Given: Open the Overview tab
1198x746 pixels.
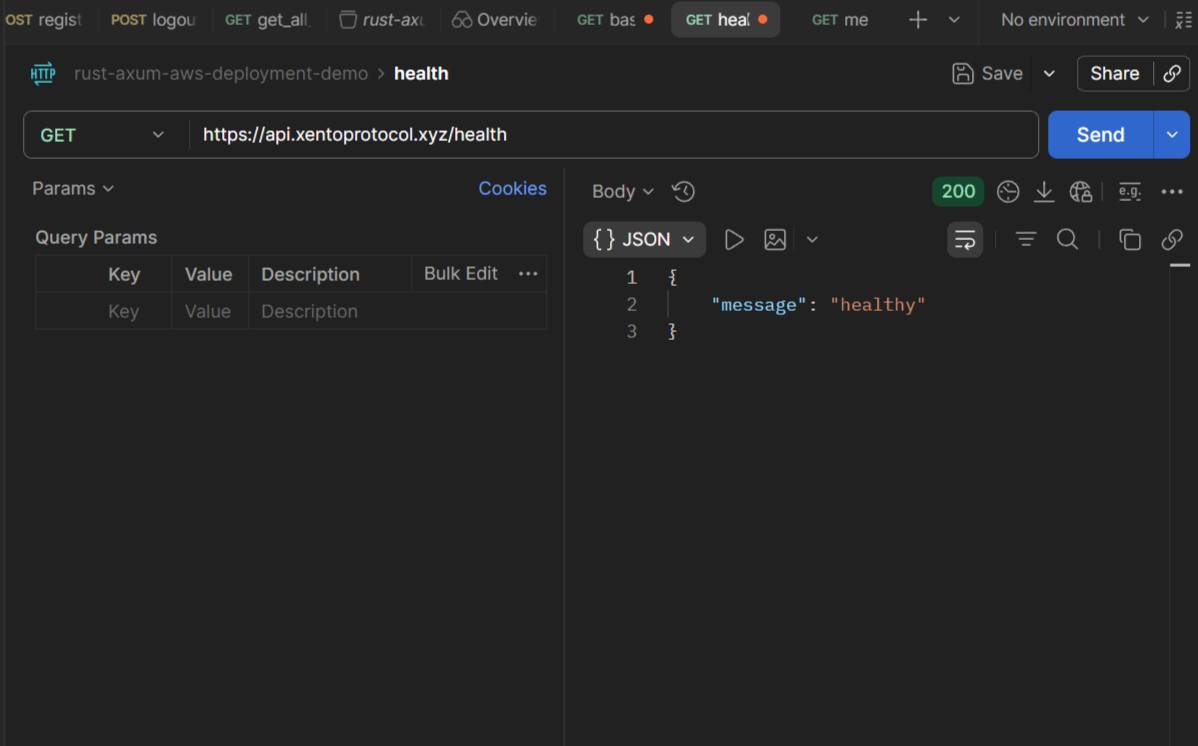Looking at the screenshot, I should 495,20.
